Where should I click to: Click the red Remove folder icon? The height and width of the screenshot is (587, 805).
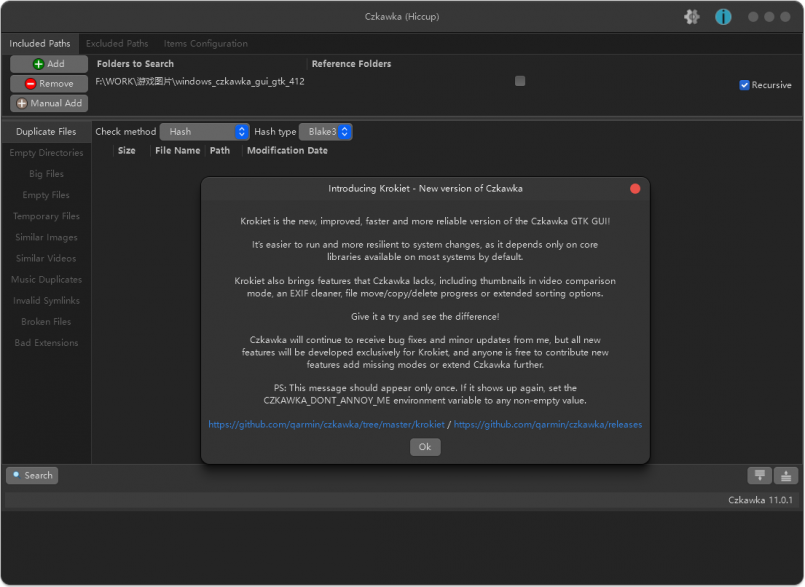30,84
